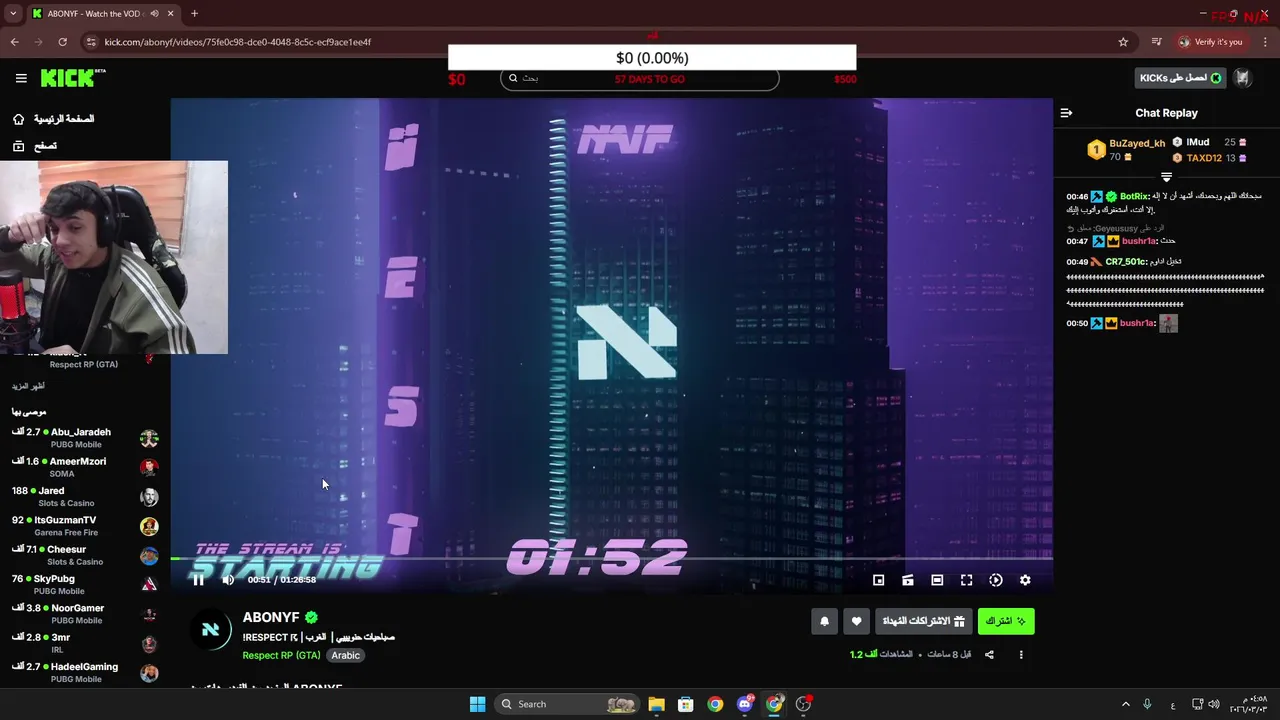The width and height of the screenshot is (1280, 720).
Task: Open the IMud leaderboard entry
Action: [1198, 142]
